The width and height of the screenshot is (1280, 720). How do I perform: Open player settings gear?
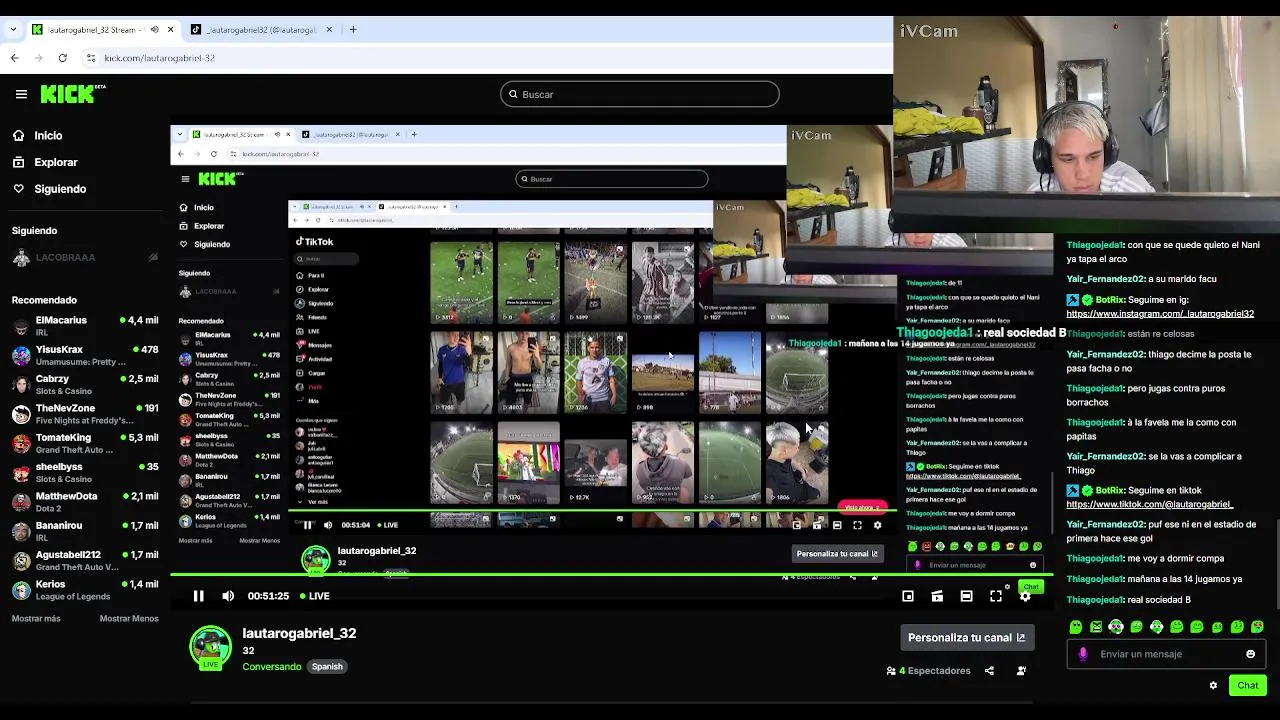tap(1025, 597)
